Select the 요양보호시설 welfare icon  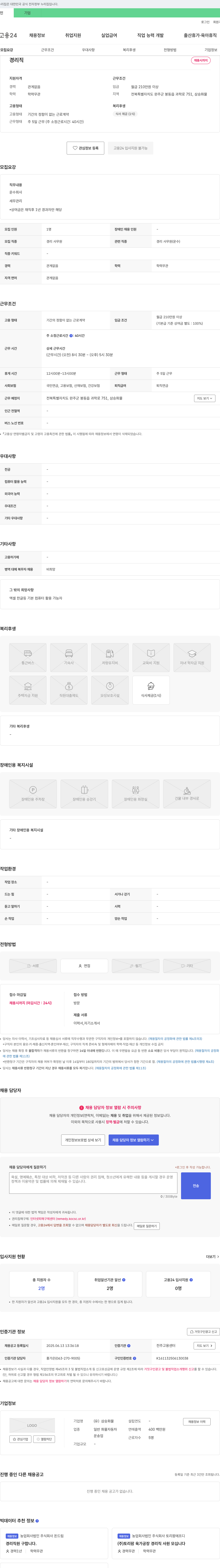(110, 690)
